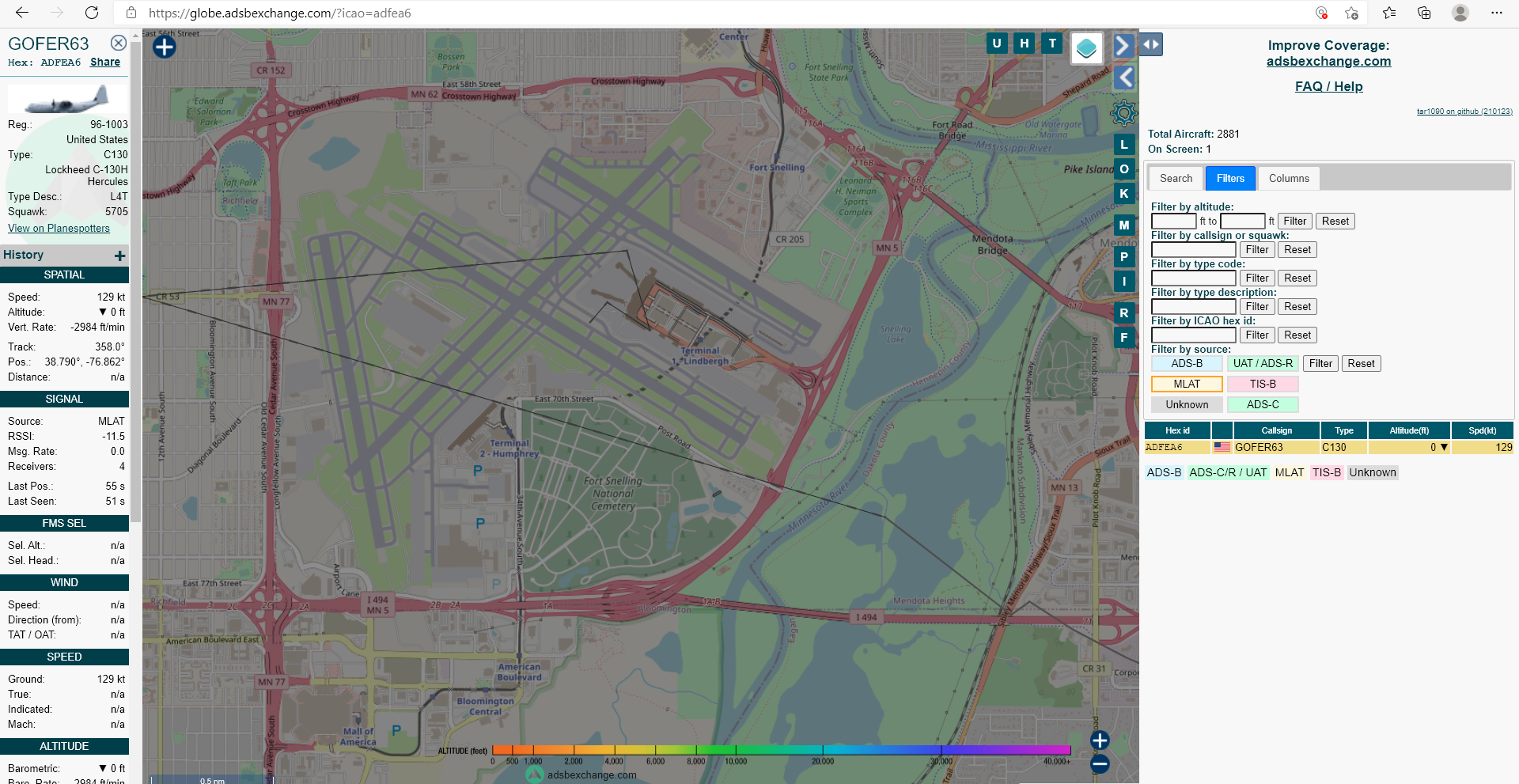The width and height of the screenshot is (1519, 784).
Task: Open the FAQ / Help link
Action: pyautogui.click(x=1328, y=86)
